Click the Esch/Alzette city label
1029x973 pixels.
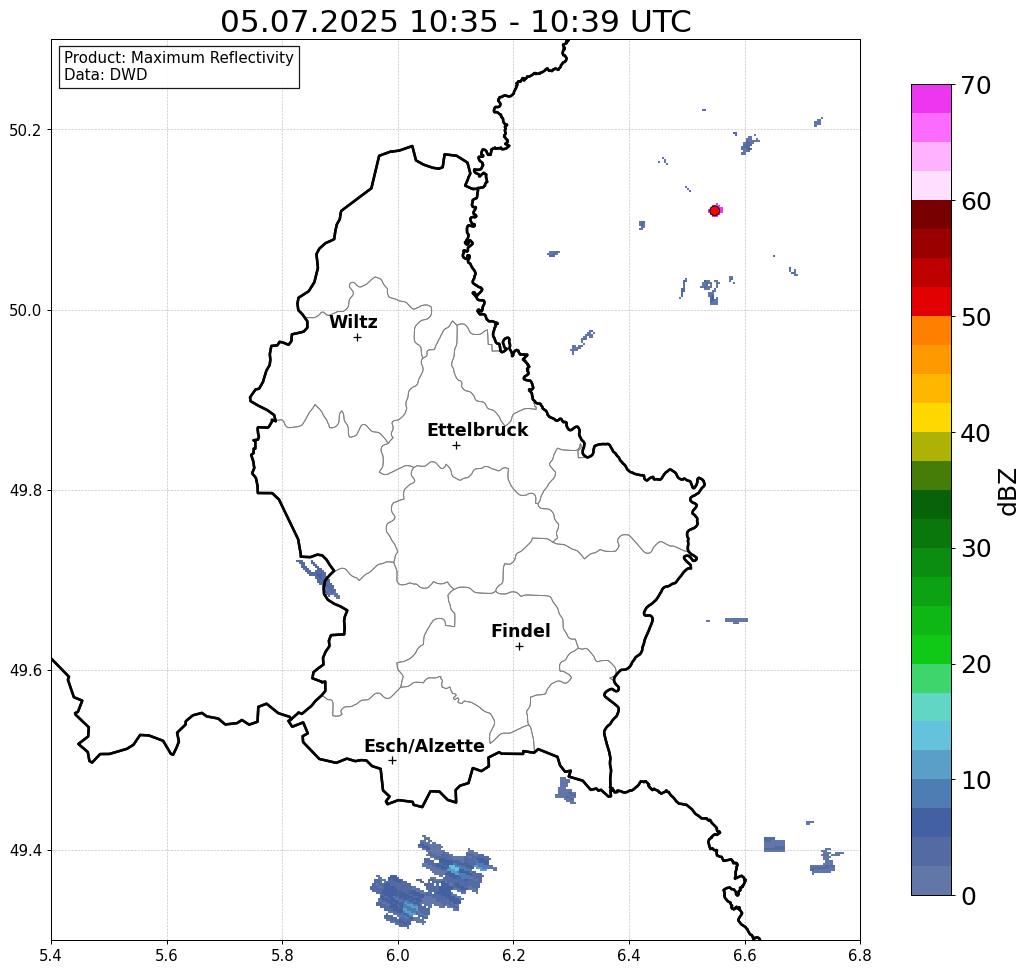(424, 746)
